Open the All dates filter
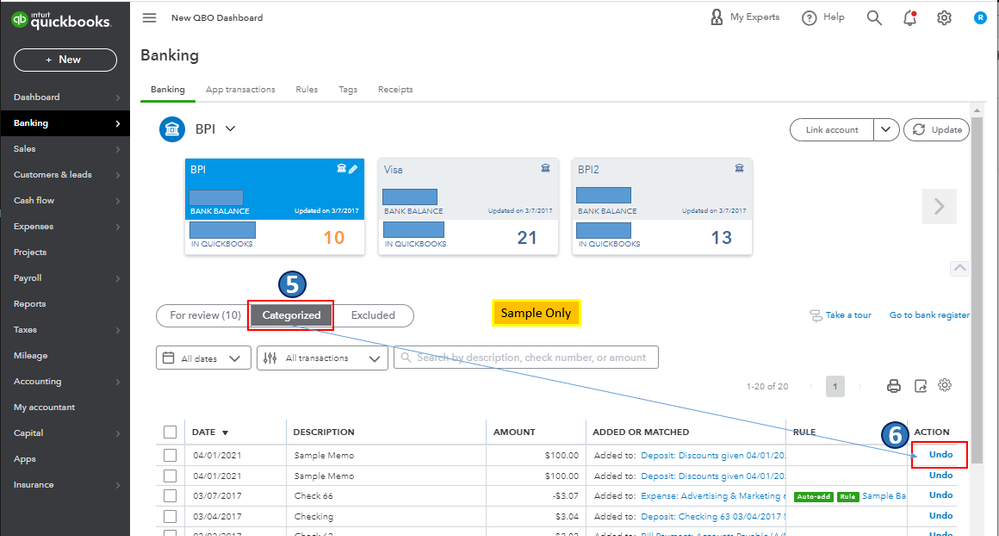 click(203, 358)
